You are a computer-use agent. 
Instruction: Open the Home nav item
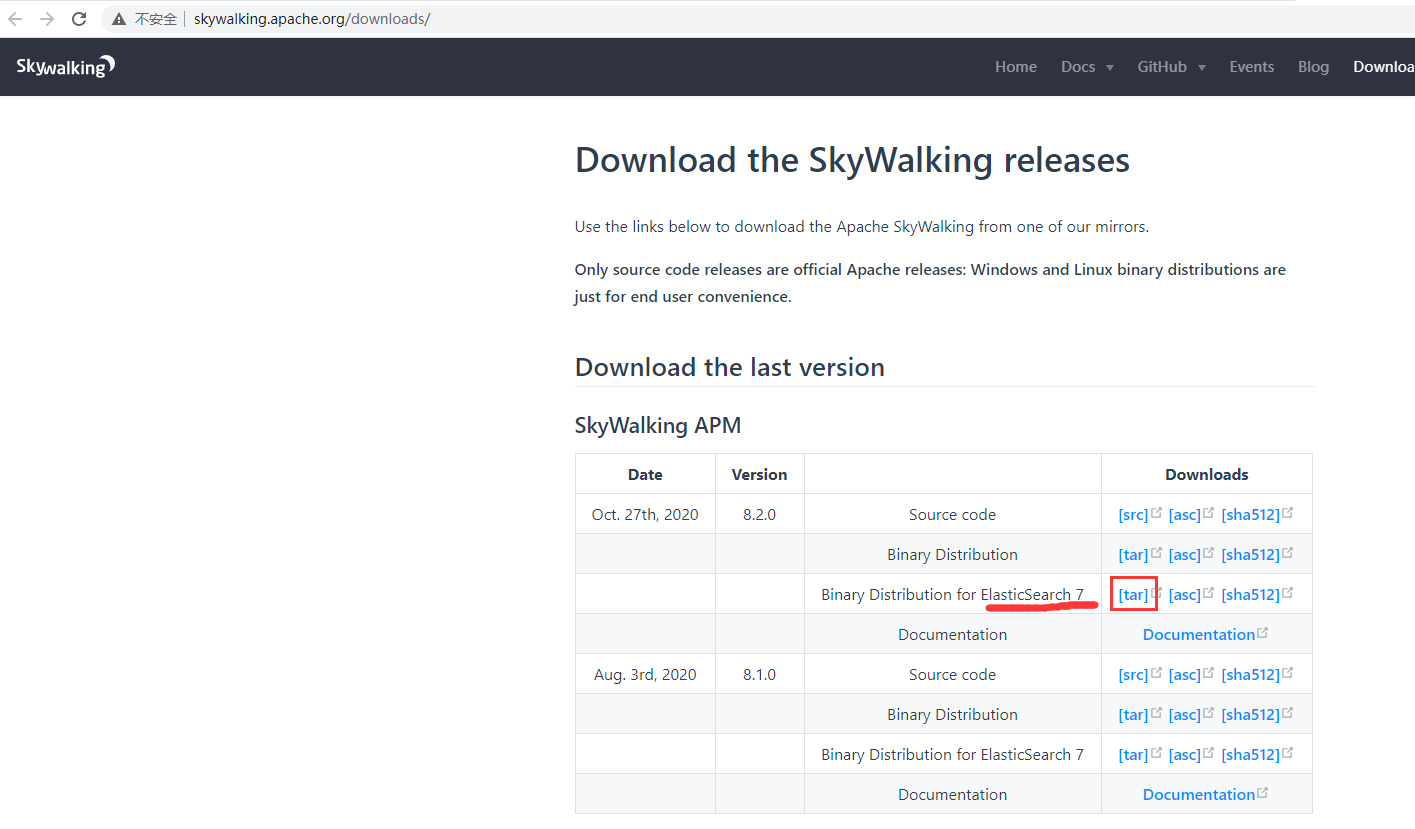[1016, 67]
